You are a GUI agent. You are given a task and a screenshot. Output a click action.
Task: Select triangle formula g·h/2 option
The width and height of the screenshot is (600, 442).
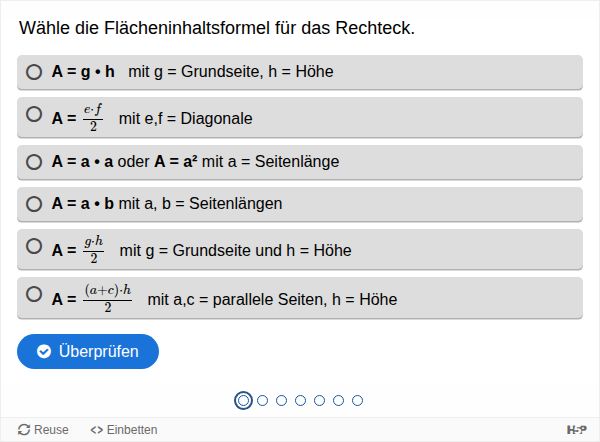tap(34, 247)
